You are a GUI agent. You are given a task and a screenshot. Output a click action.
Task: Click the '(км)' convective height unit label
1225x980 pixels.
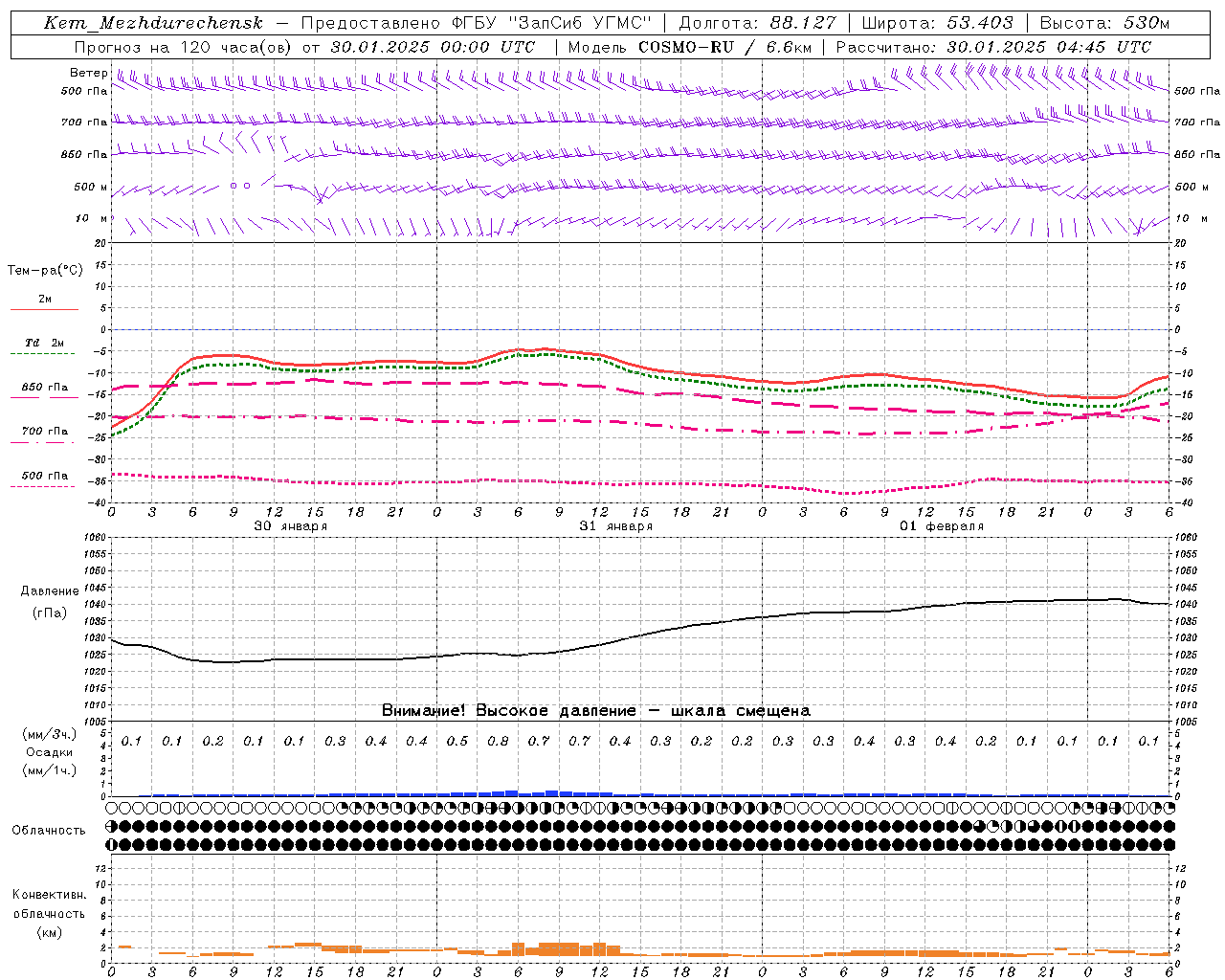coord(50,932)
